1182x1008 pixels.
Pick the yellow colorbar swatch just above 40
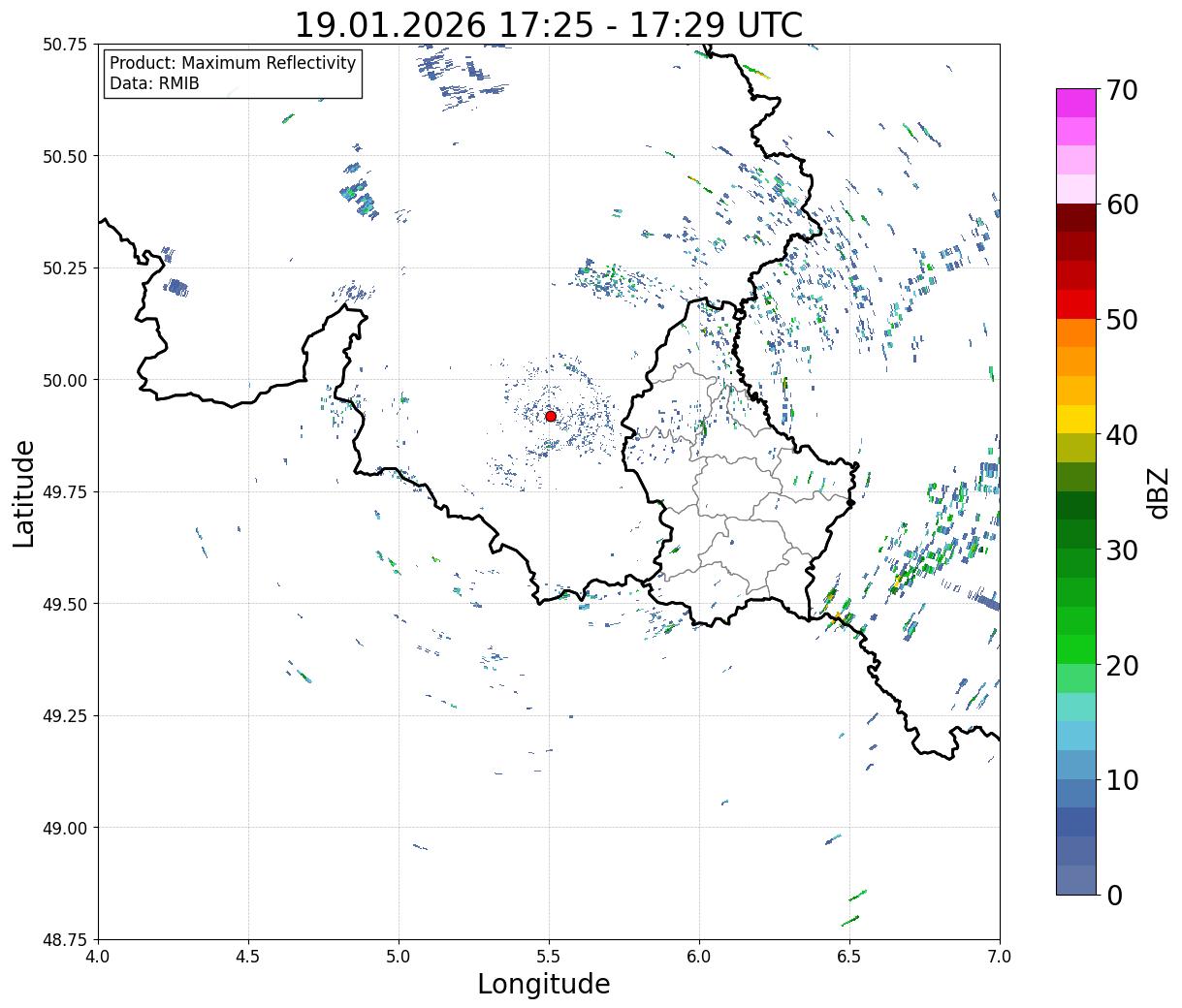[1076, 420]
